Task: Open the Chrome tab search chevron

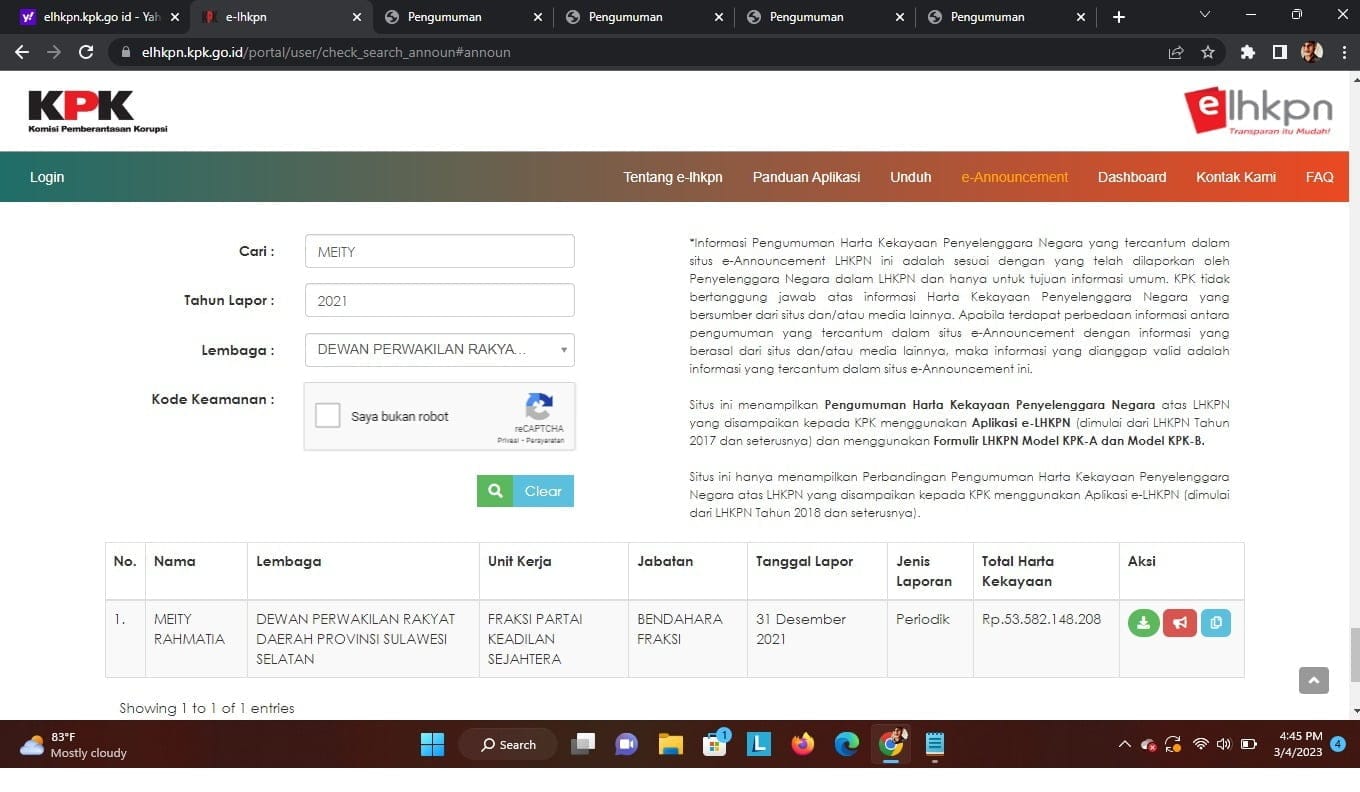Action: click(1204, 16)
